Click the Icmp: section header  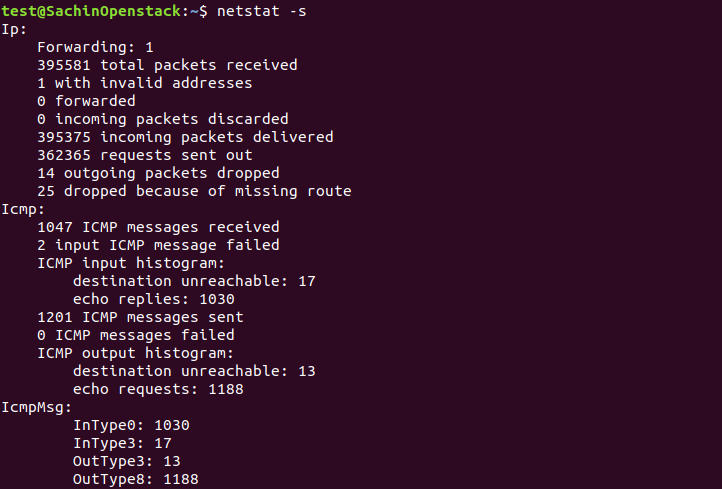[23, 210]
